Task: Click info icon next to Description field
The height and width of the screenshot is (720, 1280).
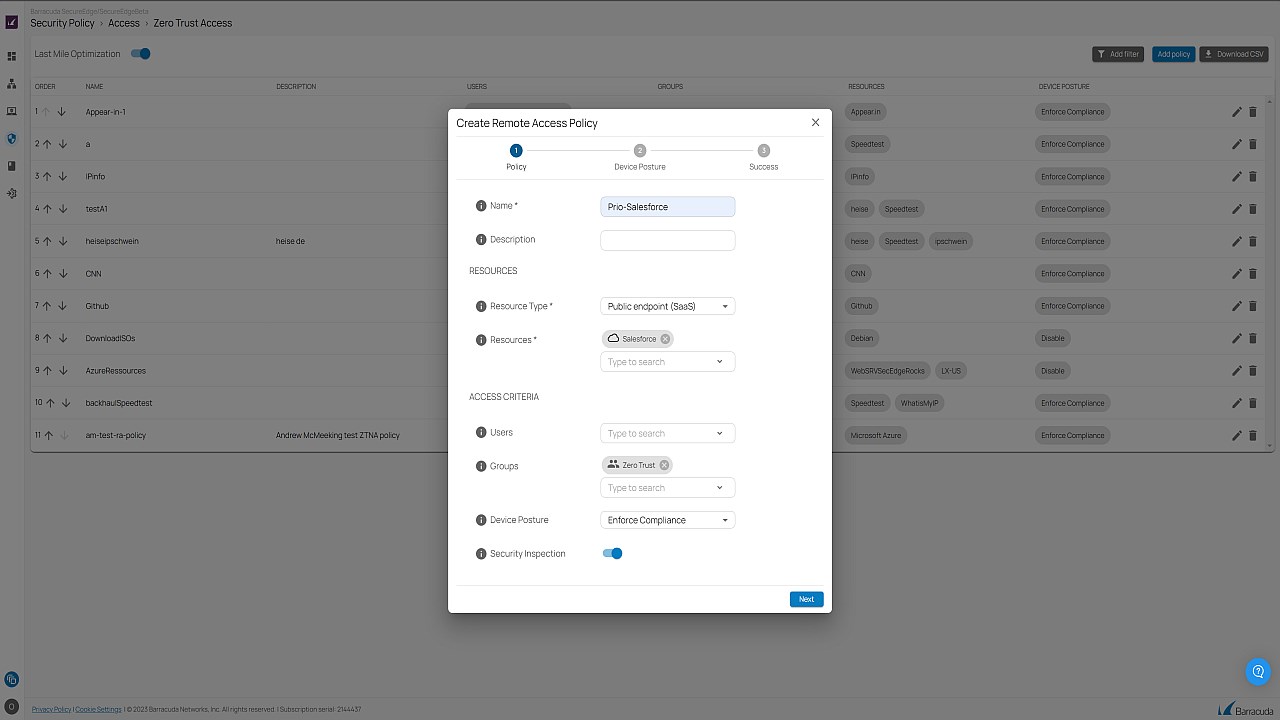Action: pos(481,240)
